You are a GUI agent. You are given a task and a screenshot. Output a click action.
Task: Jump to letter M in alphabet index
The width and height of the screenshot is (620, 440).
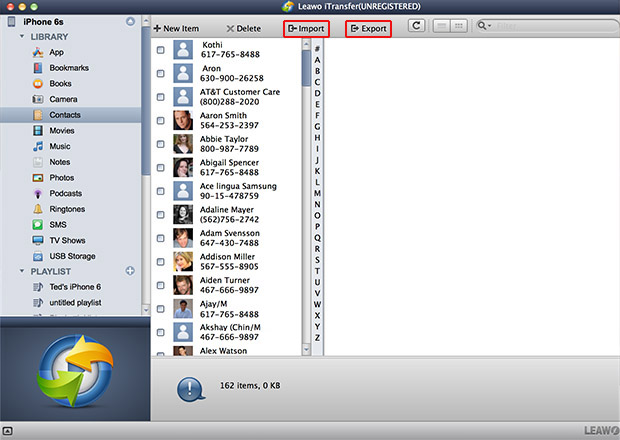tap(317, 191)
